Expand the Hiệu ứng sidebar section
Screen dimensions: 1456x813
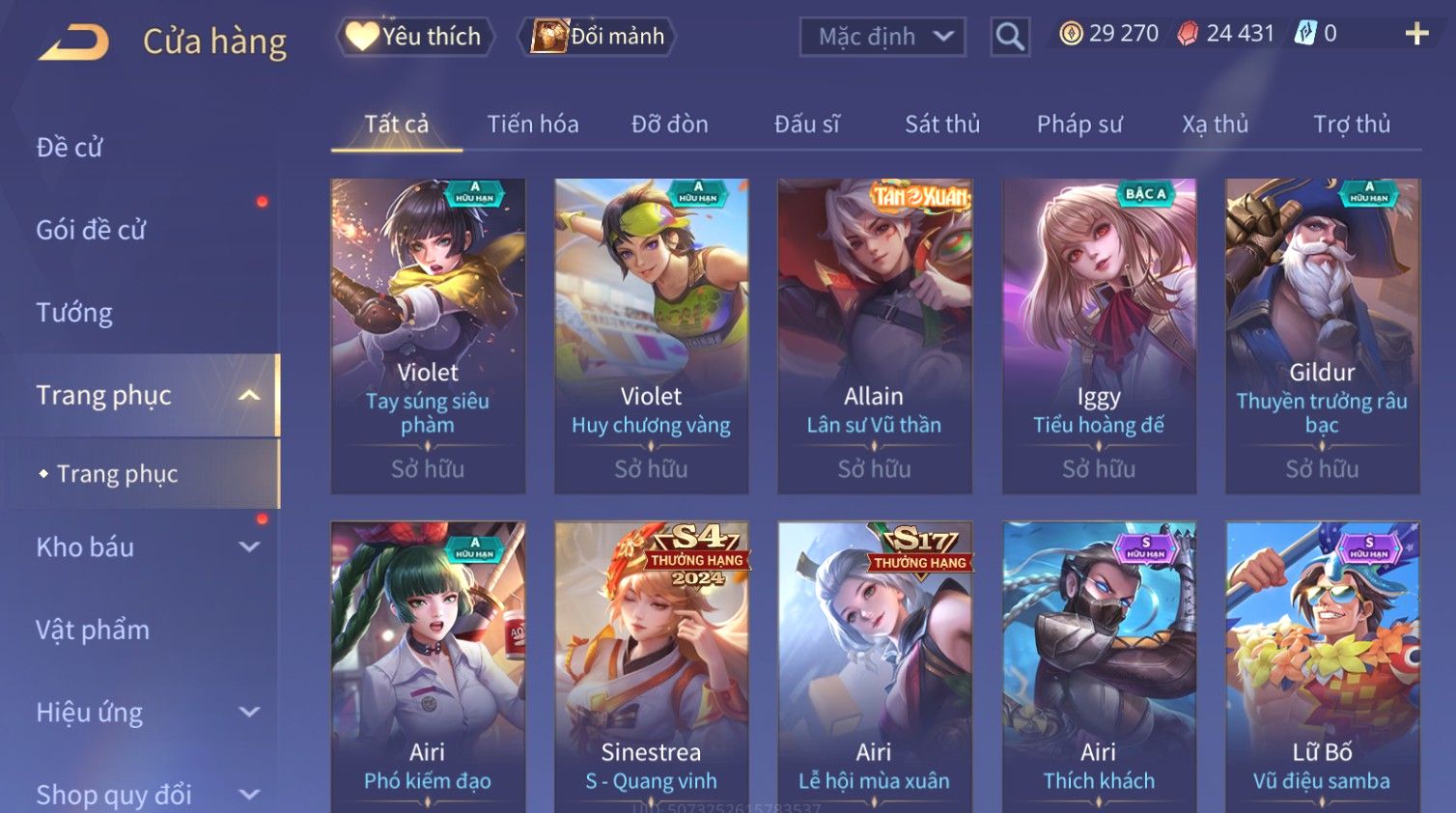249,713
